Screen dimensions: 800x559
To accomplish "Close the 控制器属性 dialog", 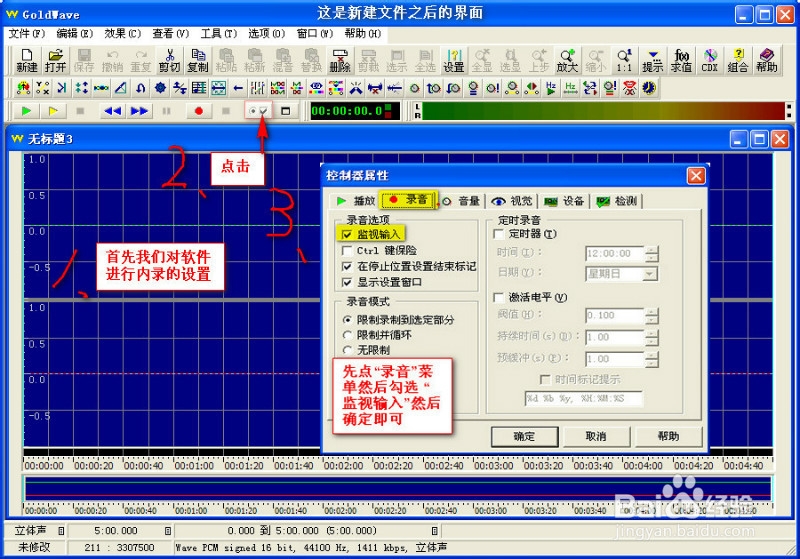I will coord(696,176).
